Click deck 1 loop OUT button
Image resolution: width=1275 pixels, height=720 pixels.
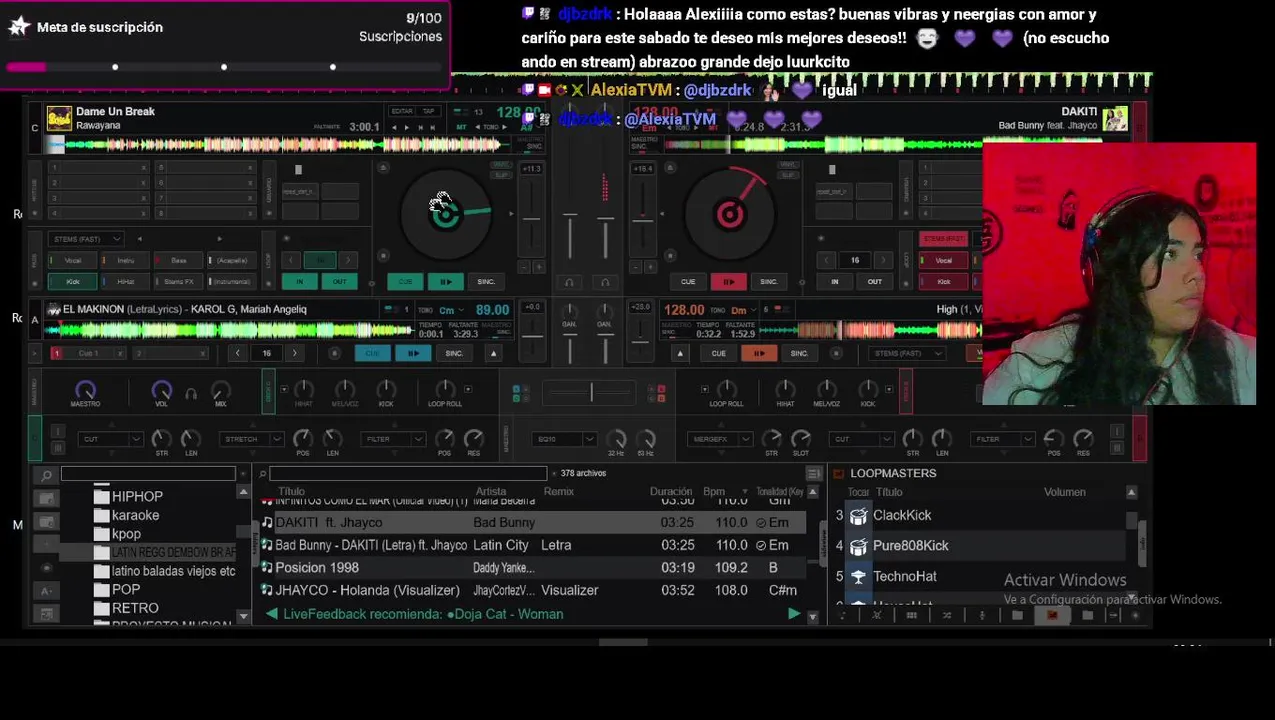339,282
